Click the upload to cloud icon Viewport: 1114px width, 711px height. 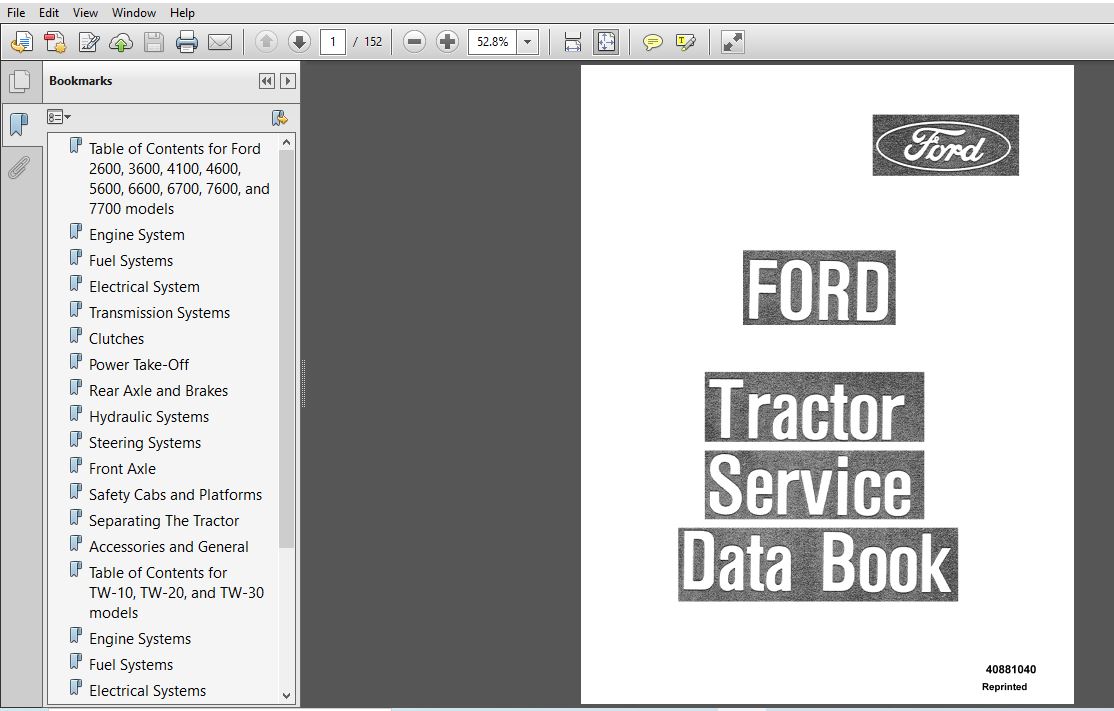(x=121, y=43)
